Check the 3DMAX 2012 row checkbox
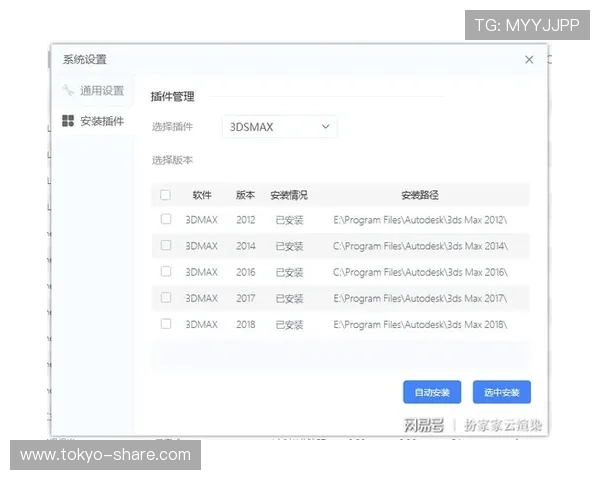600x480 pixels. tap(166, 219)
